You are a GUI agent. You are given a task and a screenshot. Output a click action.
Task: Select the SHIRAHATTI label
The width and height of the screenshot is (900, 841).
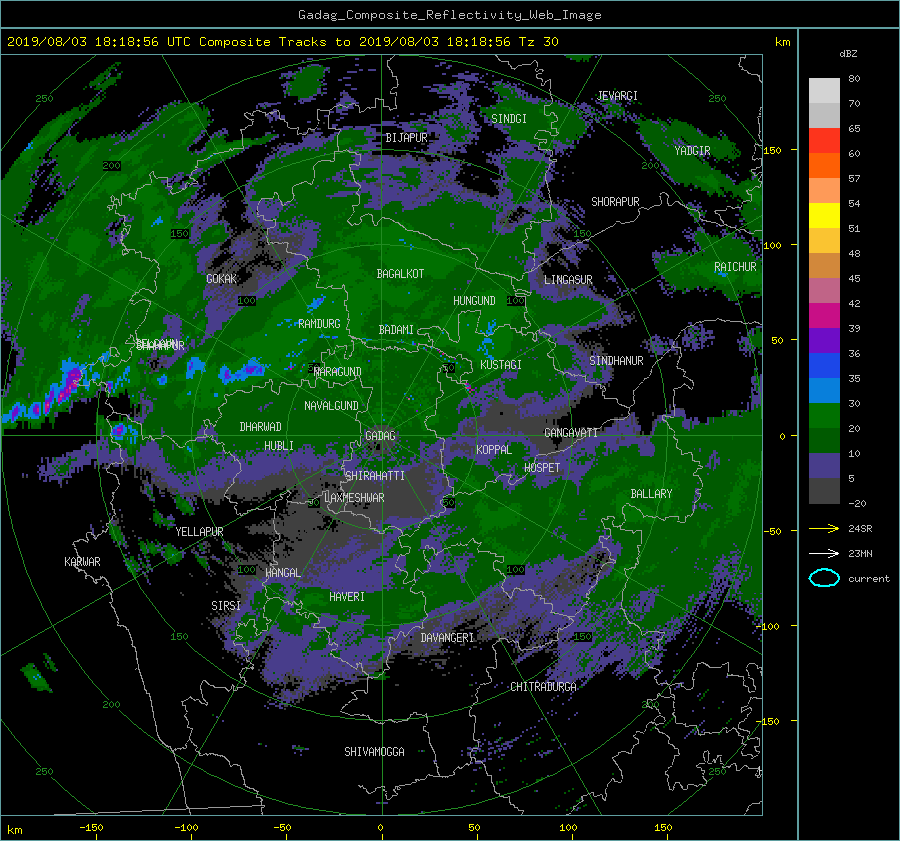tap(375, 476)
